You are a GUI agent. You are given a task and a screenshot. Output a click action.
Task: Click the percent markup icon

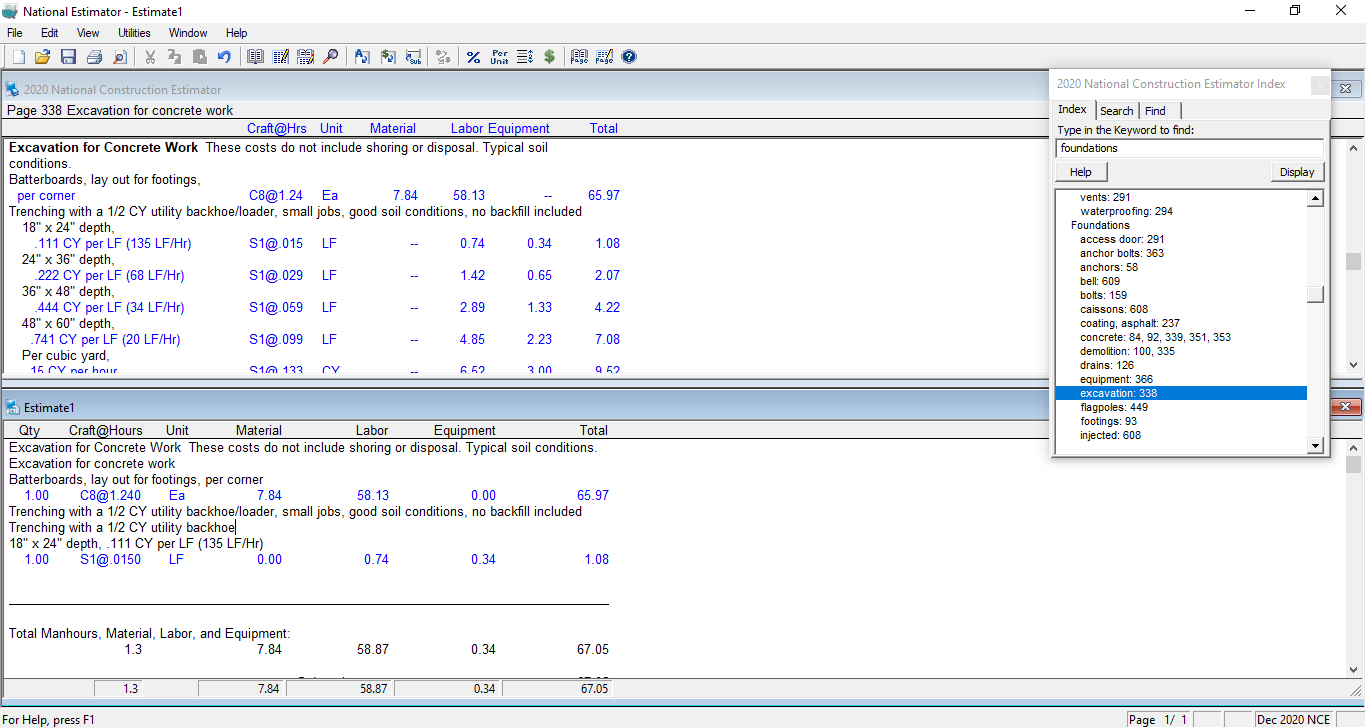pyautogui.click(x=474, y=57)
